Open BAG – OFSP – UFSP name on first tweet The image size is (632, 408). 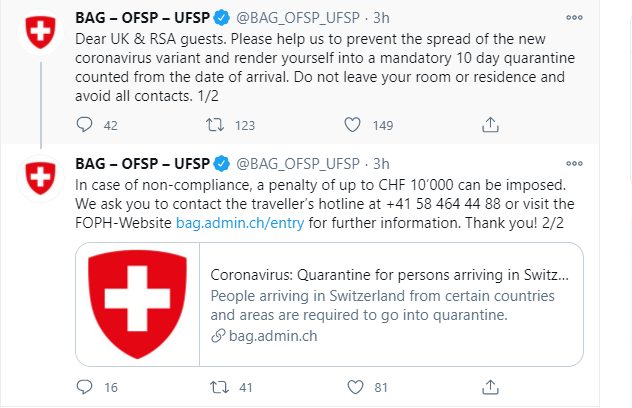142,18
